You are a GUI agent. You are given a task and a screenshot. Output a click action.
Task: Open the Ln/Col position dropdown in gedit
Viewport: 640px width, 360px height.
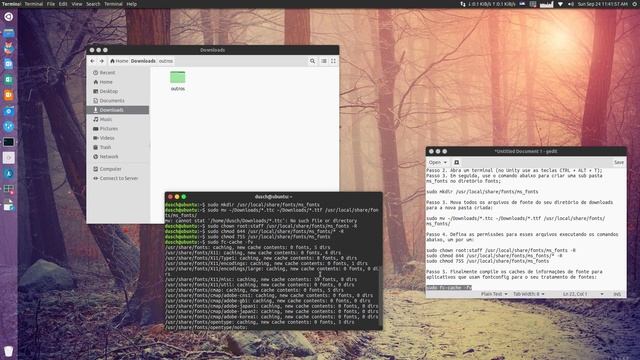pyautogui.click(x=583, y=294)
